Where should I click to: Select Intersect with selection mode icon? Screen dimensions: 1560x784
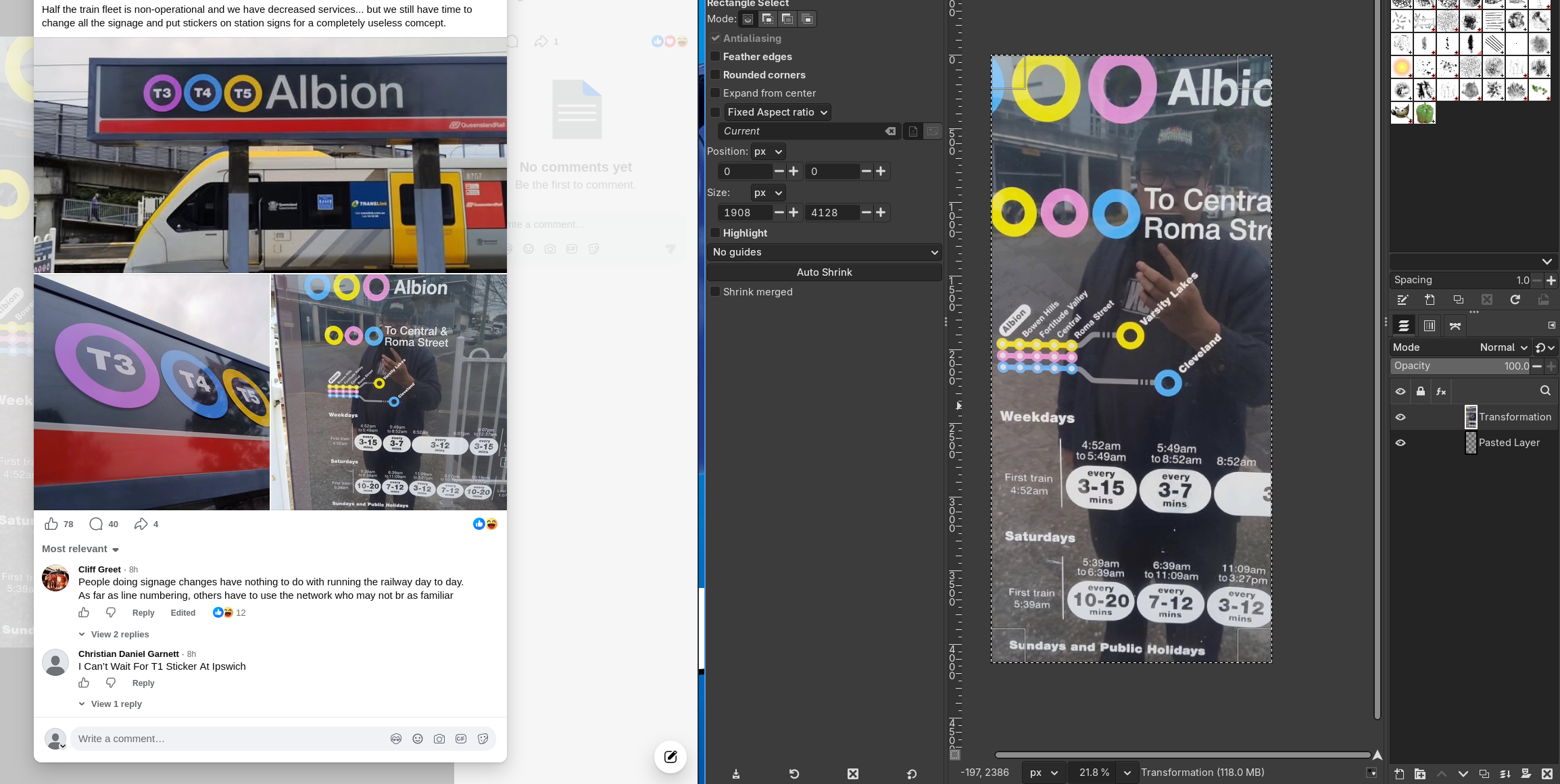coord(807,19)
